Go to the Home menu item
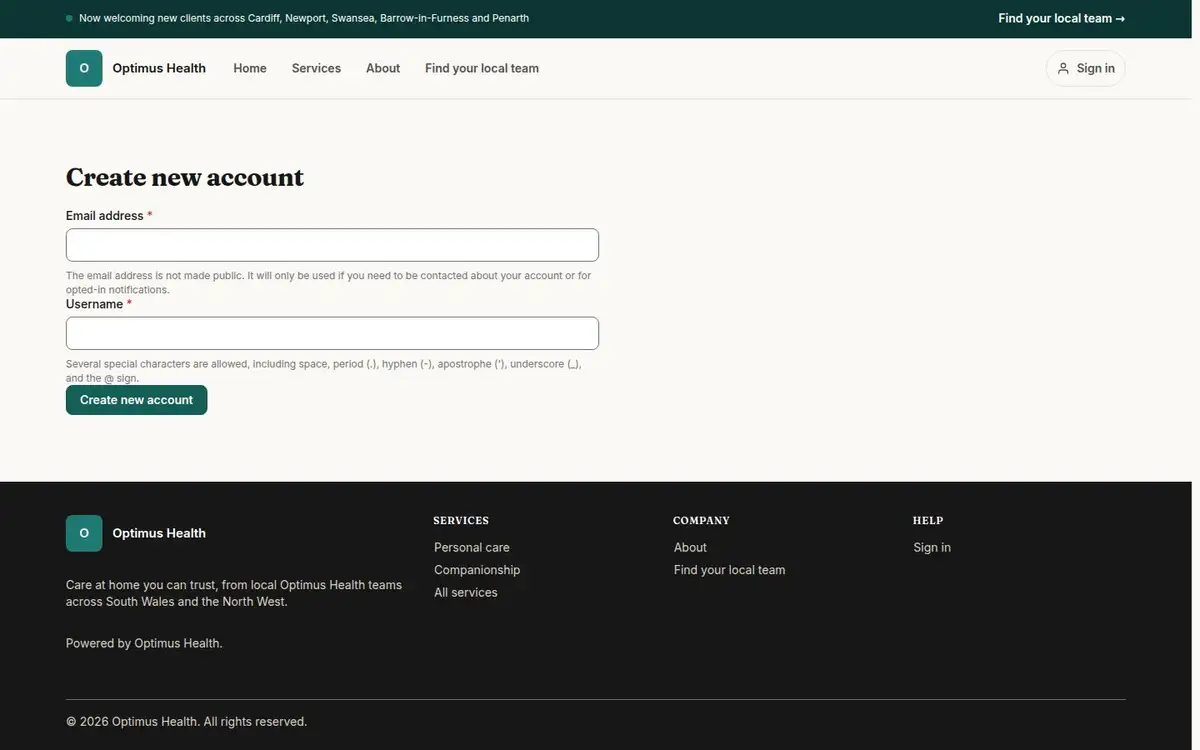 tap(250, 68)
